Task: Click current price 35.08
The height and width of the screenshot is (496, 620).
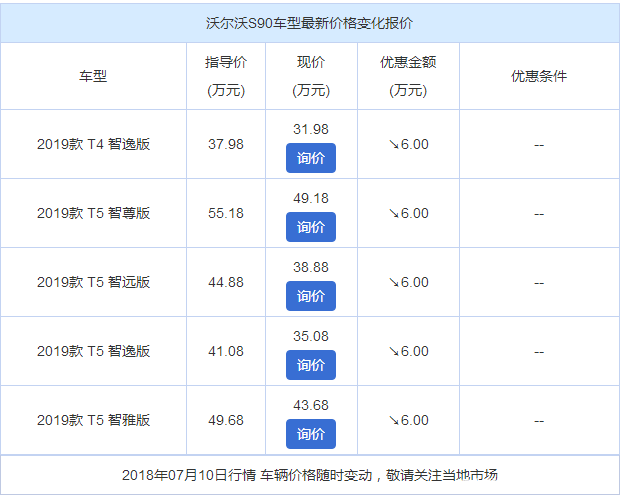Action: tap(311, 336)
